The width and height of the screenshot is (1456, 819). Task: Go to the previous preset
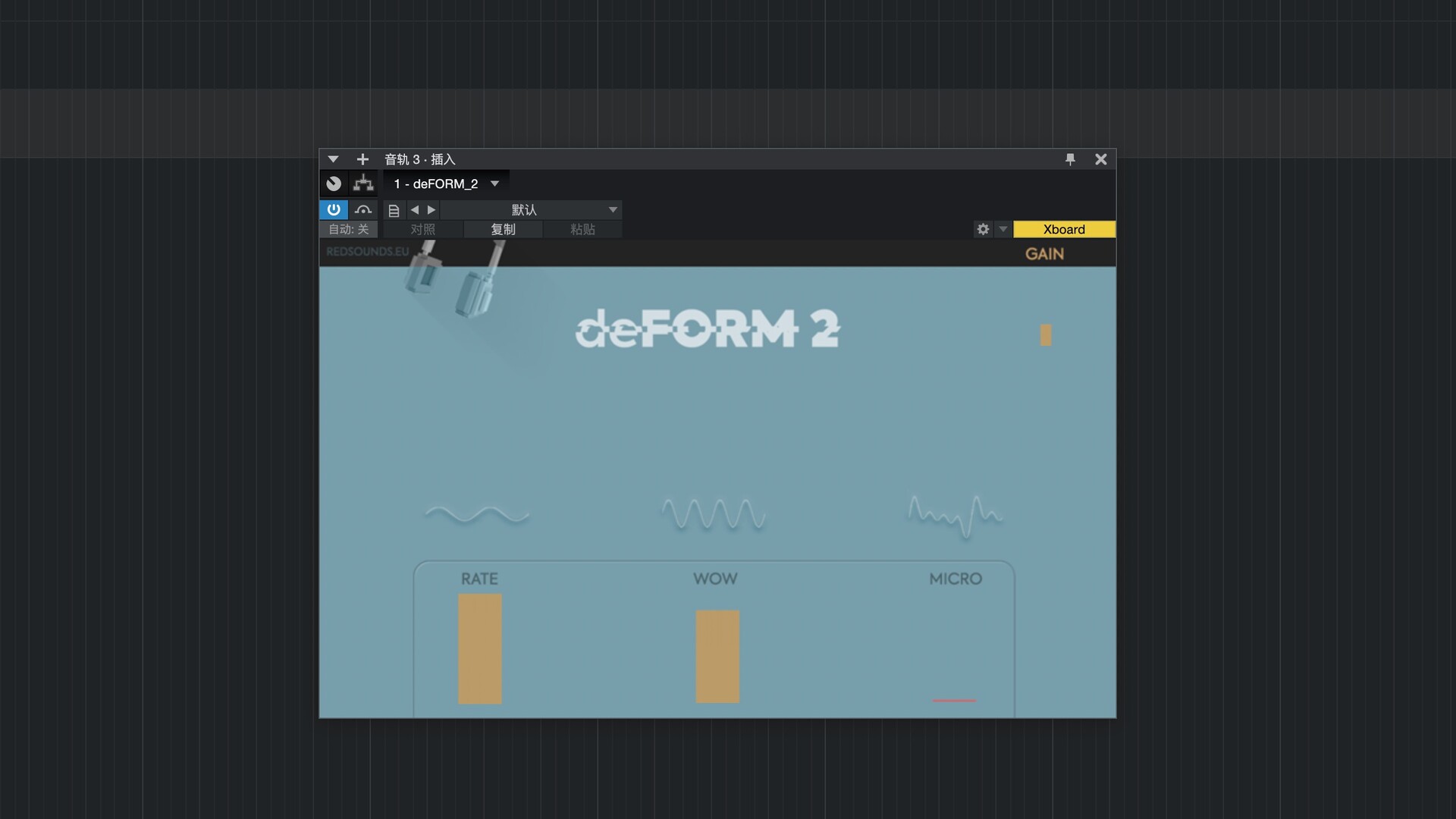click(x=415, y=210)
